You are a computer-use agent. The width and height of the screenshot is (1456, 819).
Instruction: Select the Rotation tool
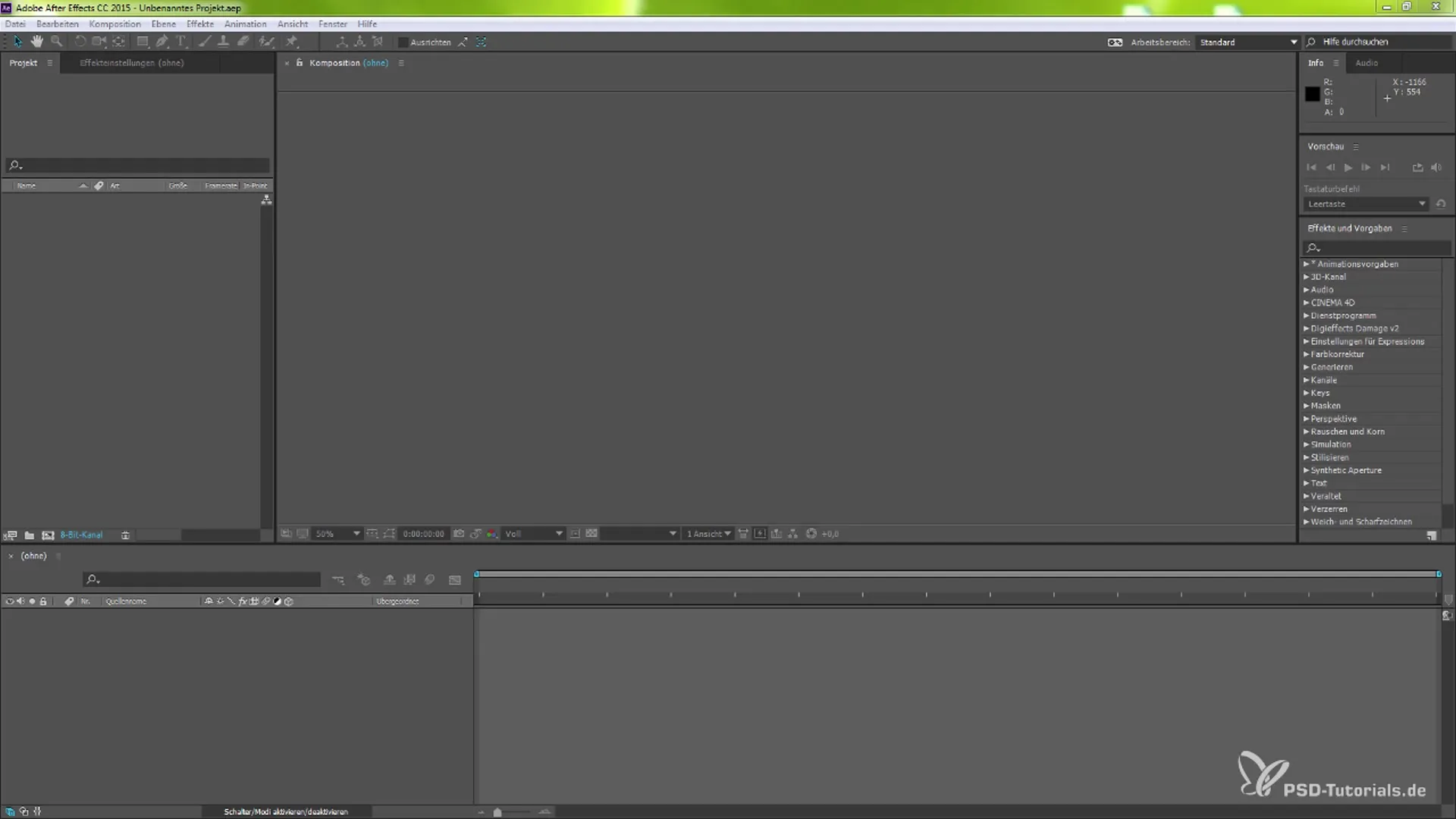(79, 42)
